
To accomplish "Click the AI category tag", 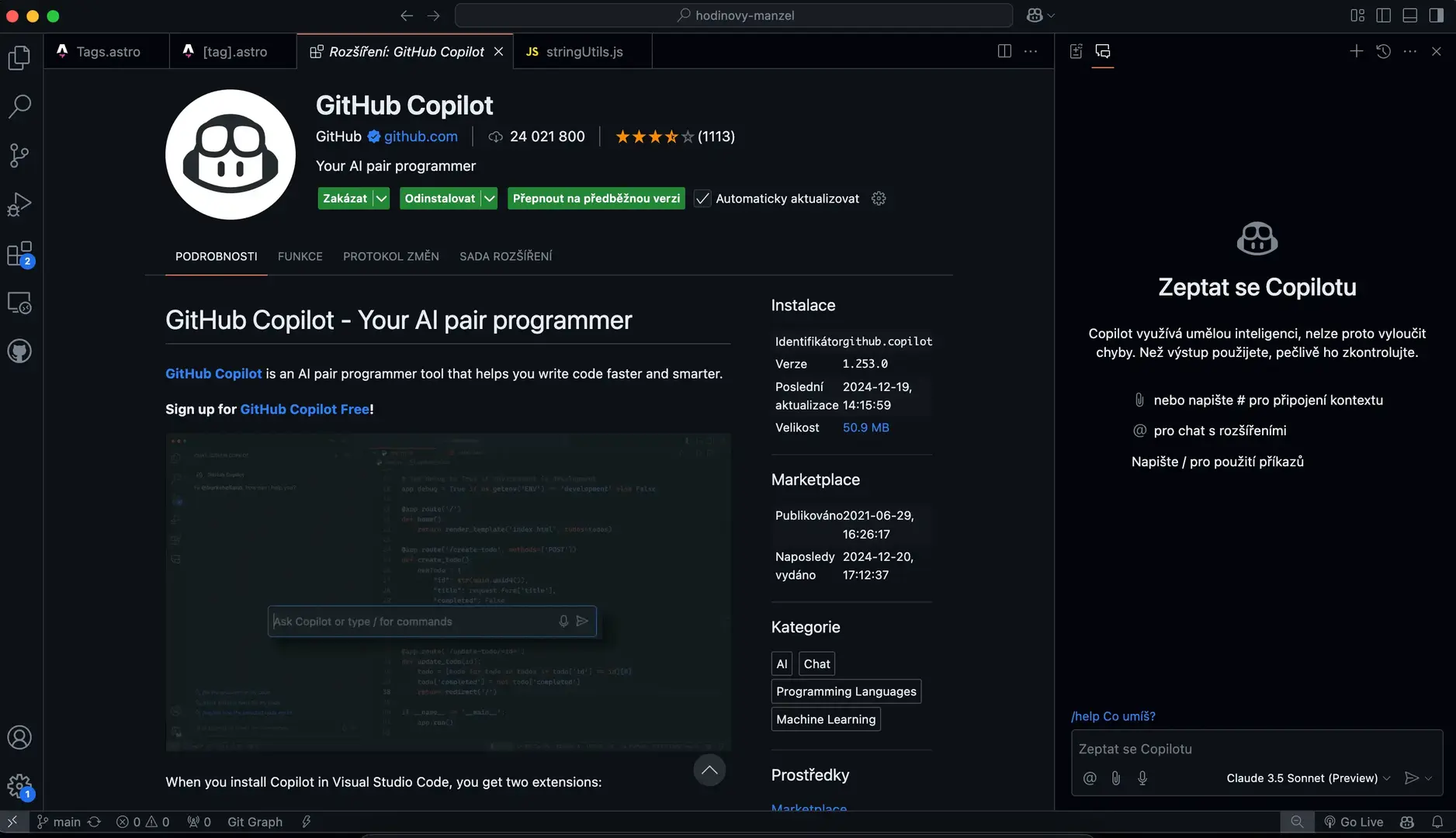I will [782, 664].
